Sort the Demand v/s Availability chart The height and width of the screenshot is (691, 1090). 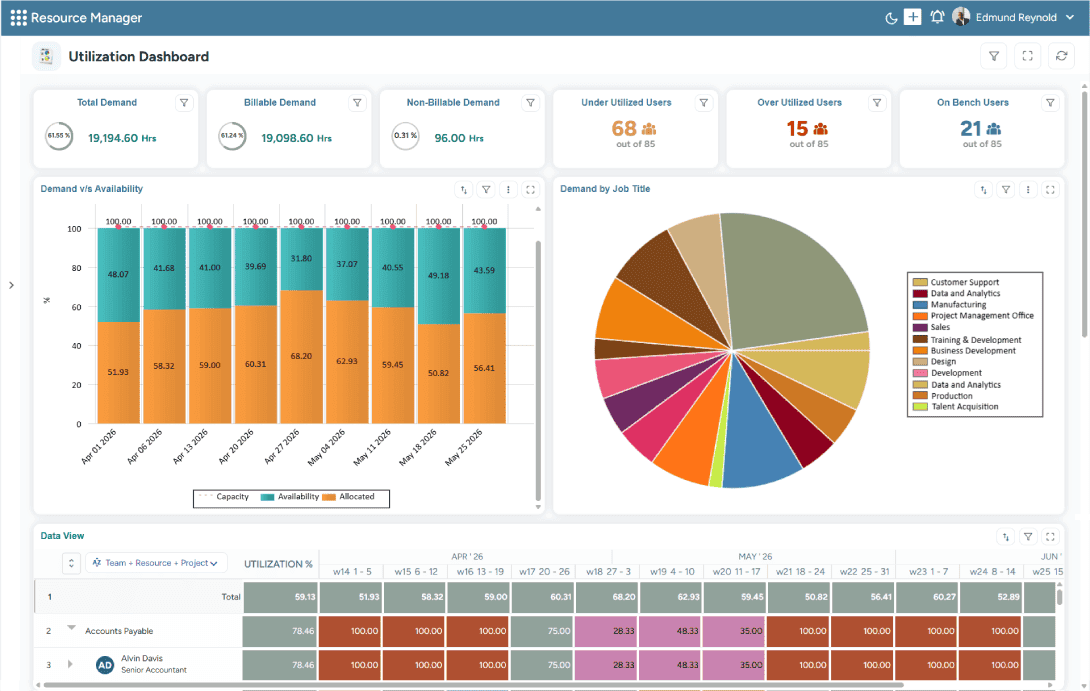click(x=464, y=190)
